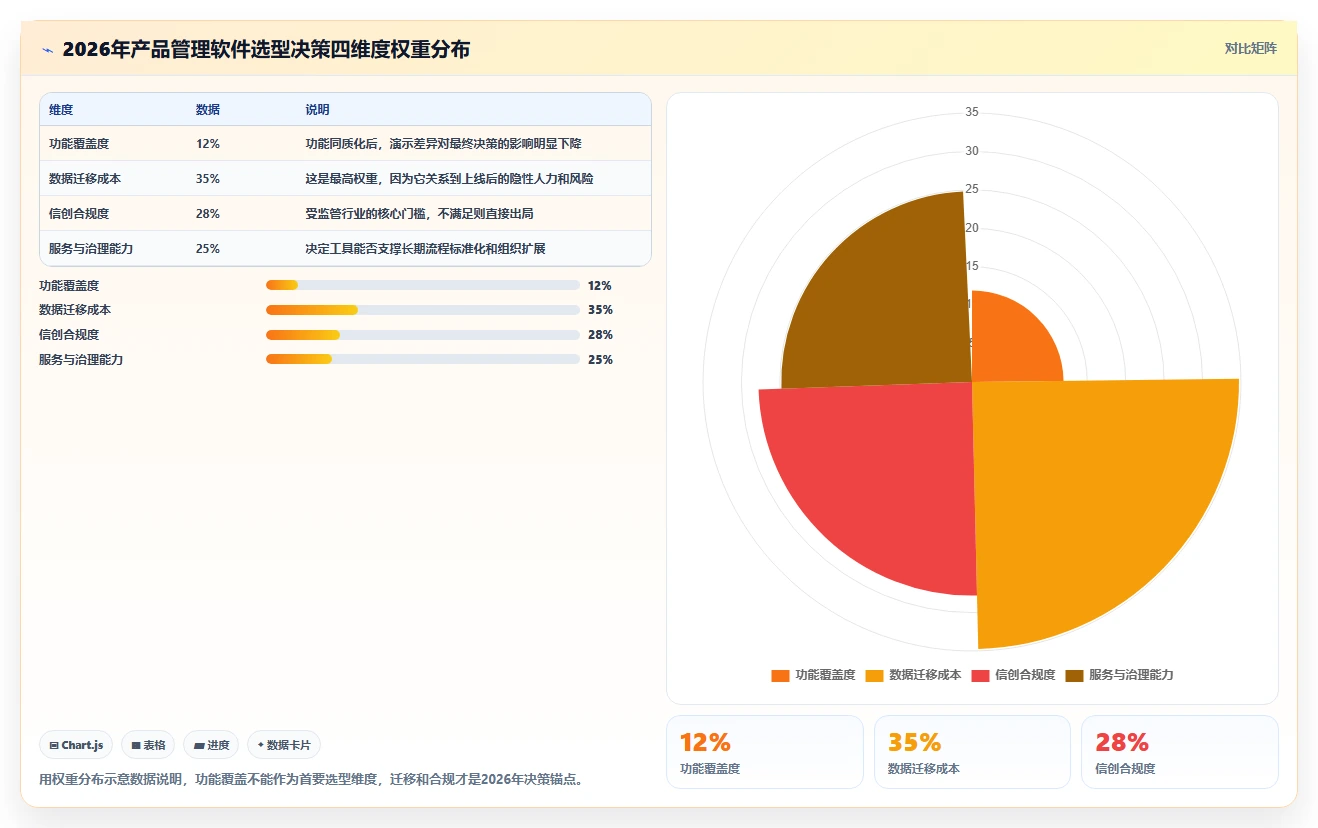The width and height of the screenshot is (1318, 828).
Task: Click the 28% value beside third progress bar
Action: point(600,335)
